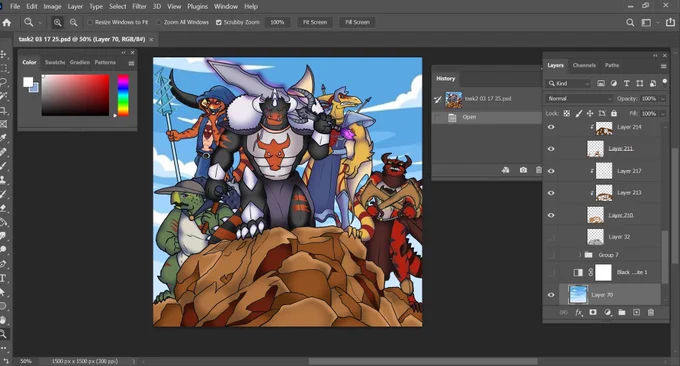Screen dimensions: 680x366
Task: Hide Layer 213 with its eye icon
Action: tap(551, 193)
